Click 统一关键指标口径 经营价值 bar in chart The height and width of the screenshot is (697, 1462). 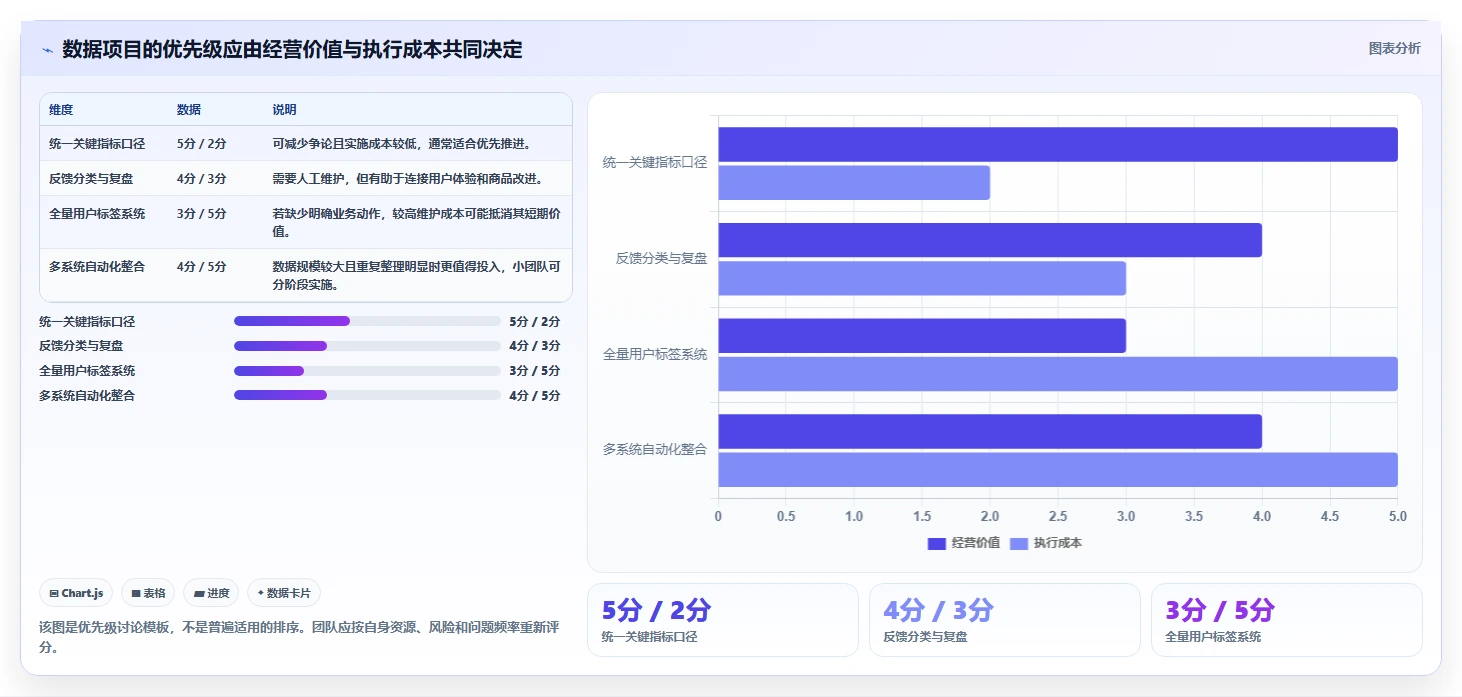(x=1058, y=144)
